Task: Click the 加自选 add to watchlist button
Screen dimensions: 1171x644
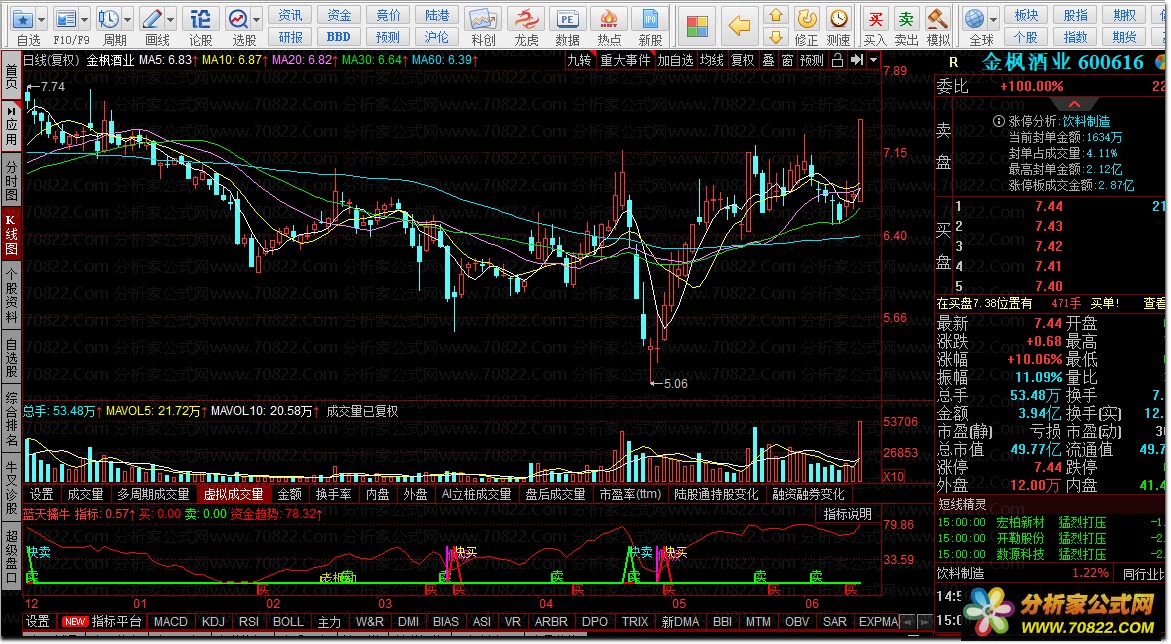Action: [675, 60]
